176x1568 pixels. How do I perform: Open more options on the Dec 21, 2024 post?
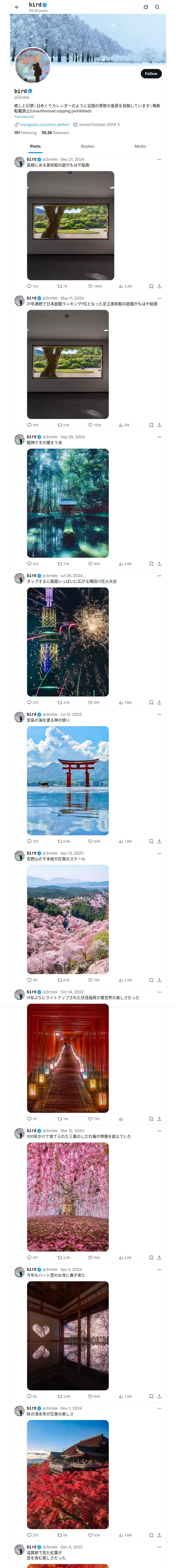[x=160, y=159]
